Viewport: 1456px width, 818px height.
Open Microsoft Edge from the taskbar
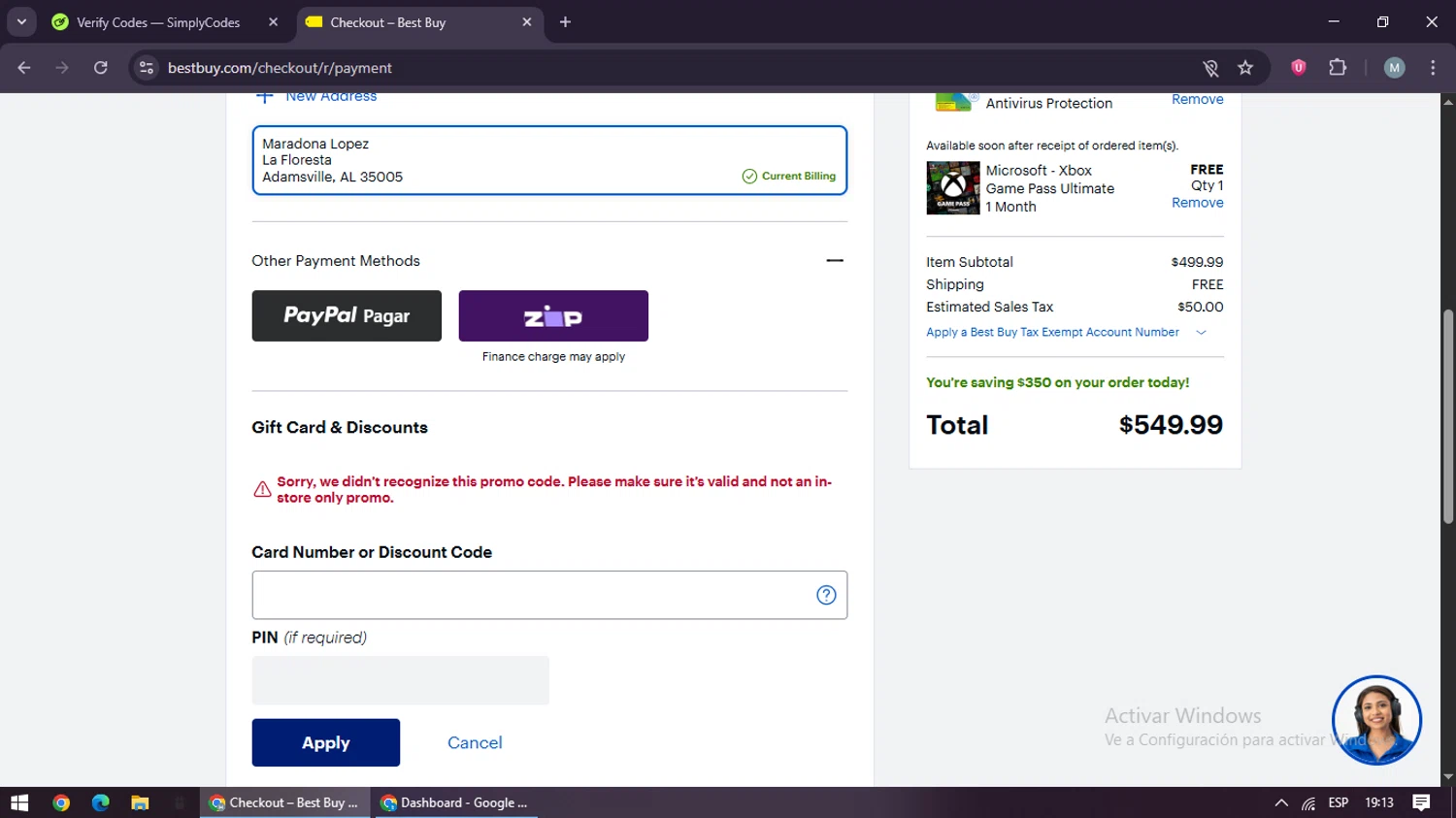[x=100, y=802]
